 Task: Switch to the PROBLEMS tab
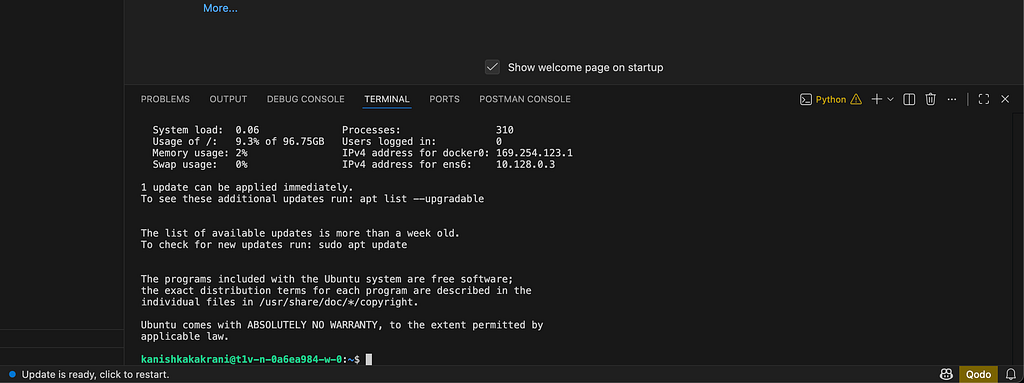165,99
